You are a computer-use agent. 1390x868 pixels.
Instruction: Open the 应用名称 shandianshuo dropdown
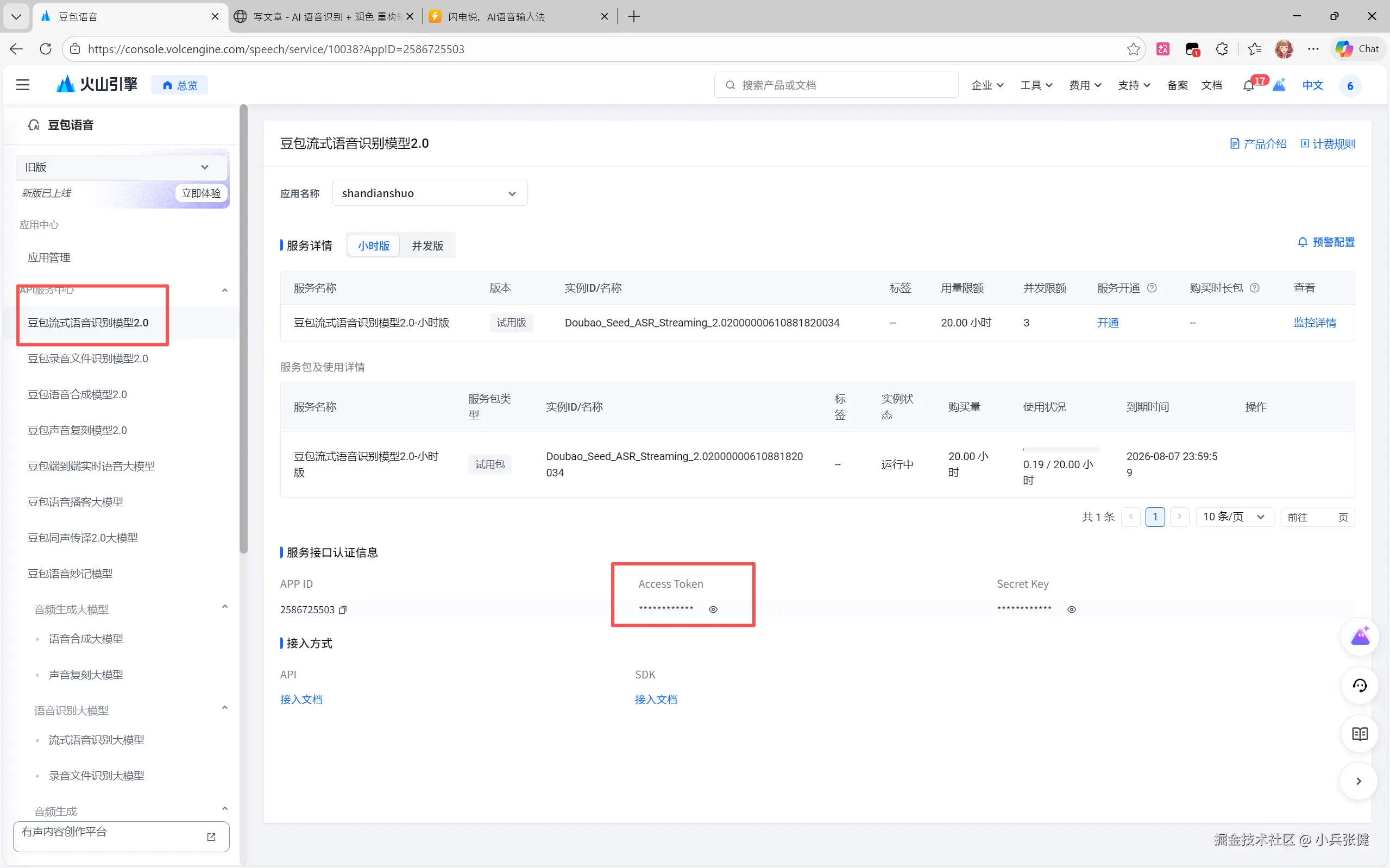(429, 193)
